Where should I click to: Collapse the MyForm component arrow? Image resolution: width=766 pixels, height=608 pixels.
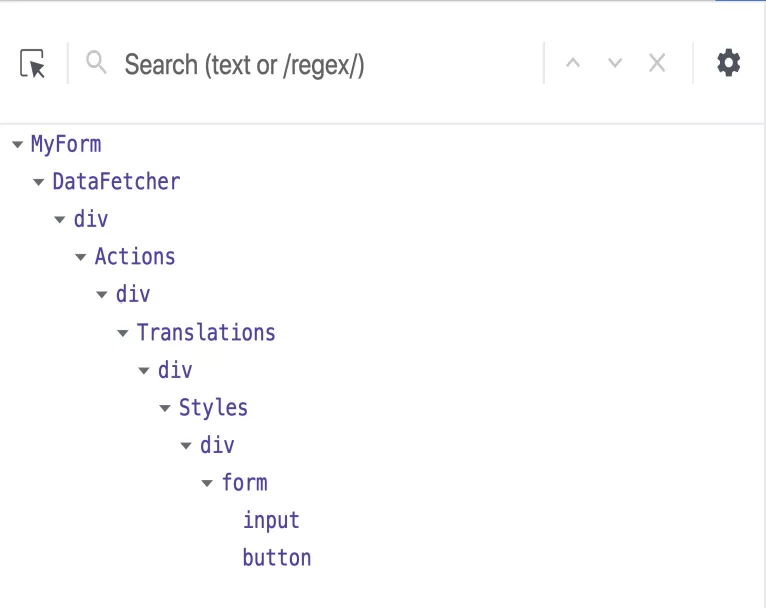tap(17, 145)
